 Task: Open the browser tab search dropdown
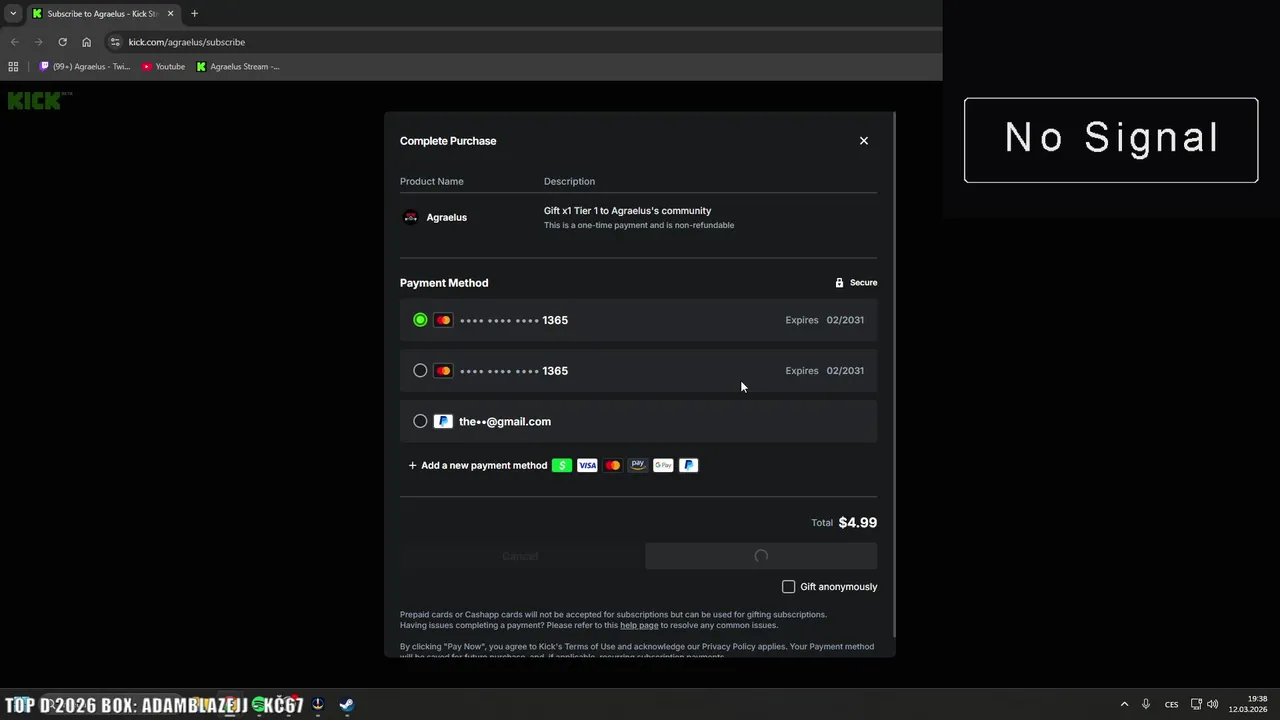coord(13,14)
